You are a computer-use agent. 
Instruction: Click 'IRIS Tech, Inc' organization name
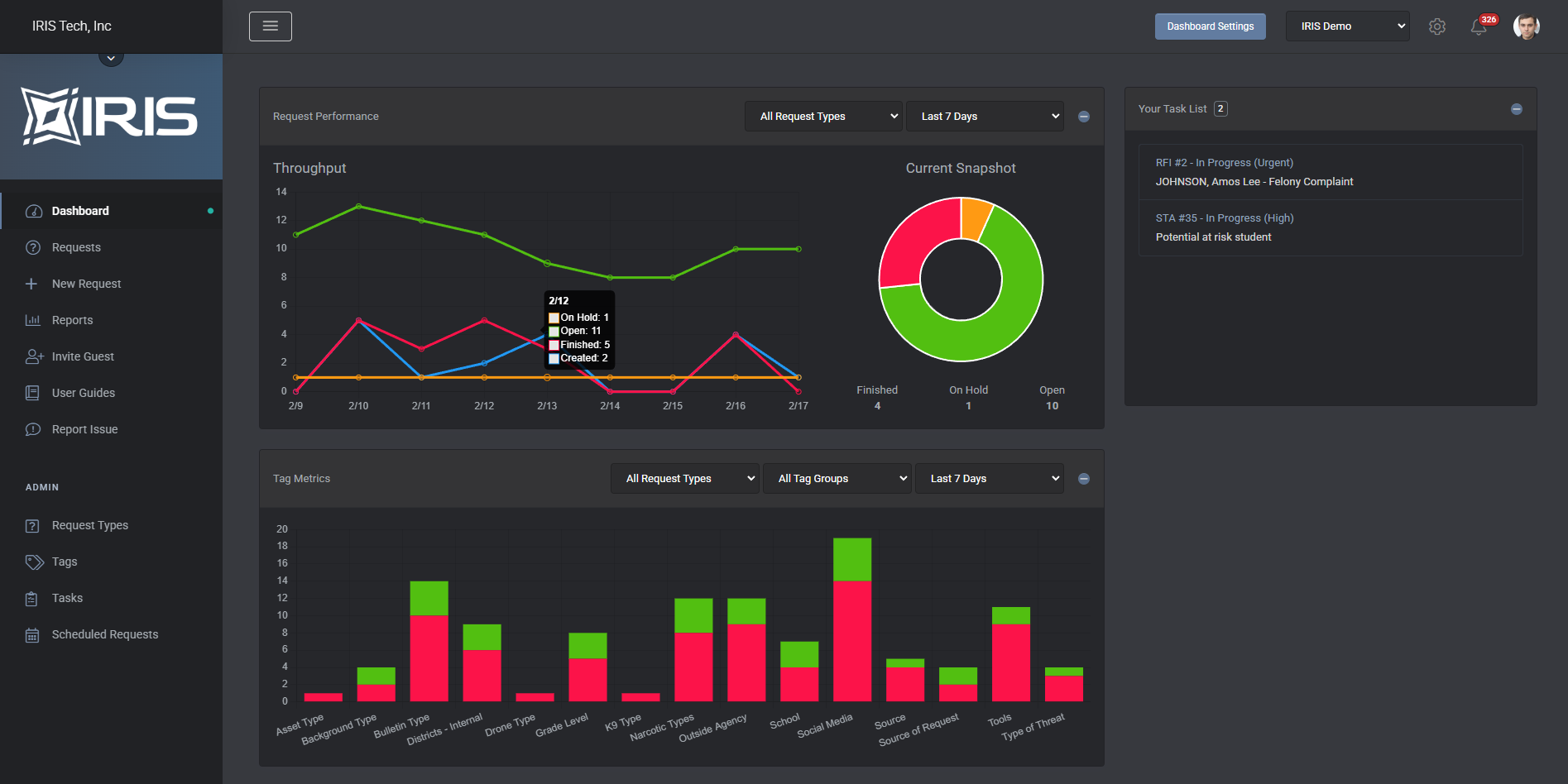71,26
